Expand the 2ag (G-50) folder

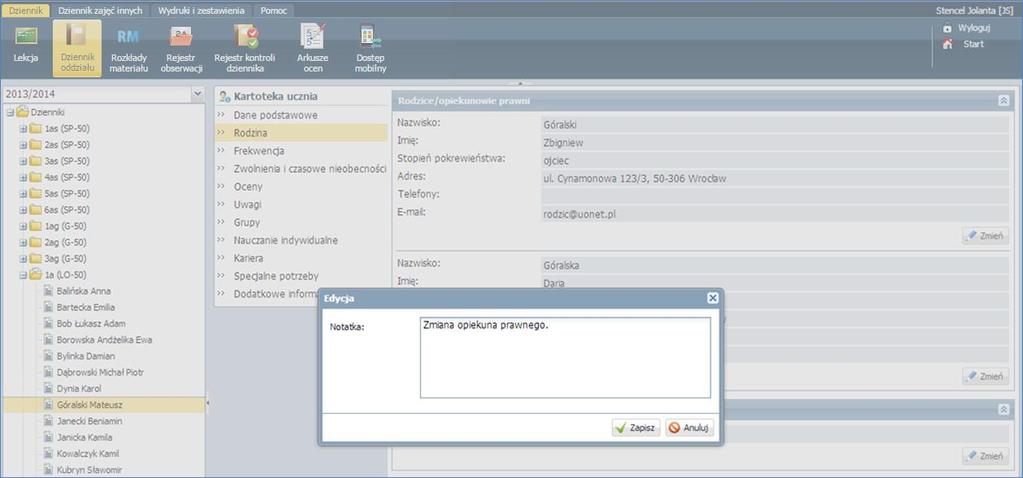[23, 243]
